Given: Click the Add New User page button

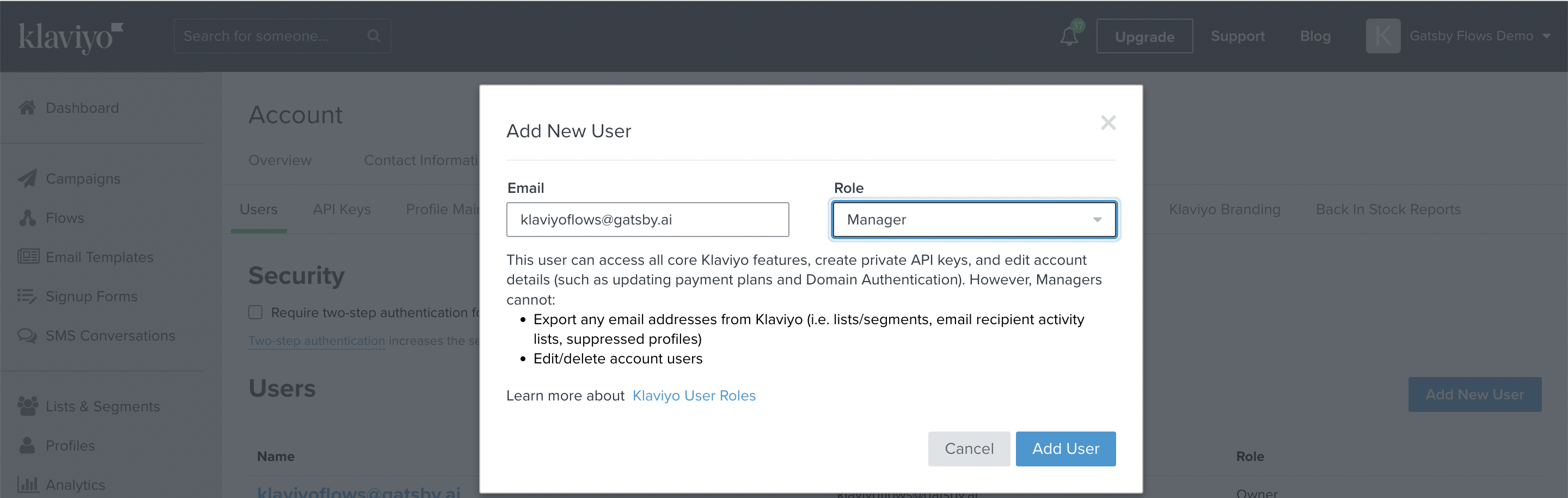Looking at the screenshot, I should (x=1474, y=394).
